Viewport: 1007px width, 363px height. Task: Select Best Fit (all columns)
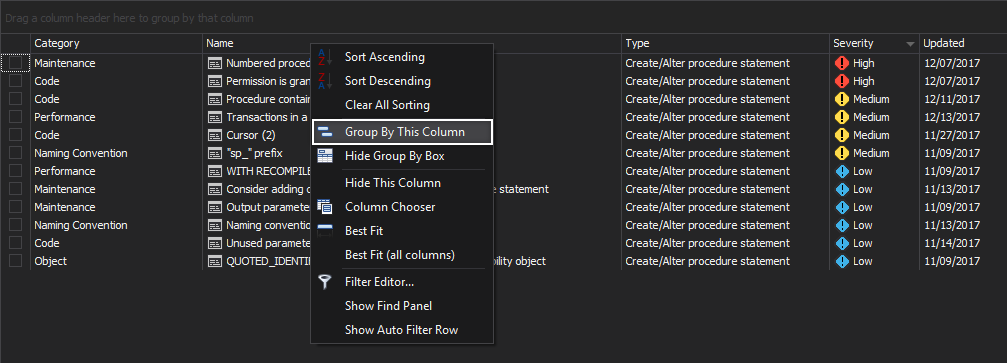coord(402,254)
